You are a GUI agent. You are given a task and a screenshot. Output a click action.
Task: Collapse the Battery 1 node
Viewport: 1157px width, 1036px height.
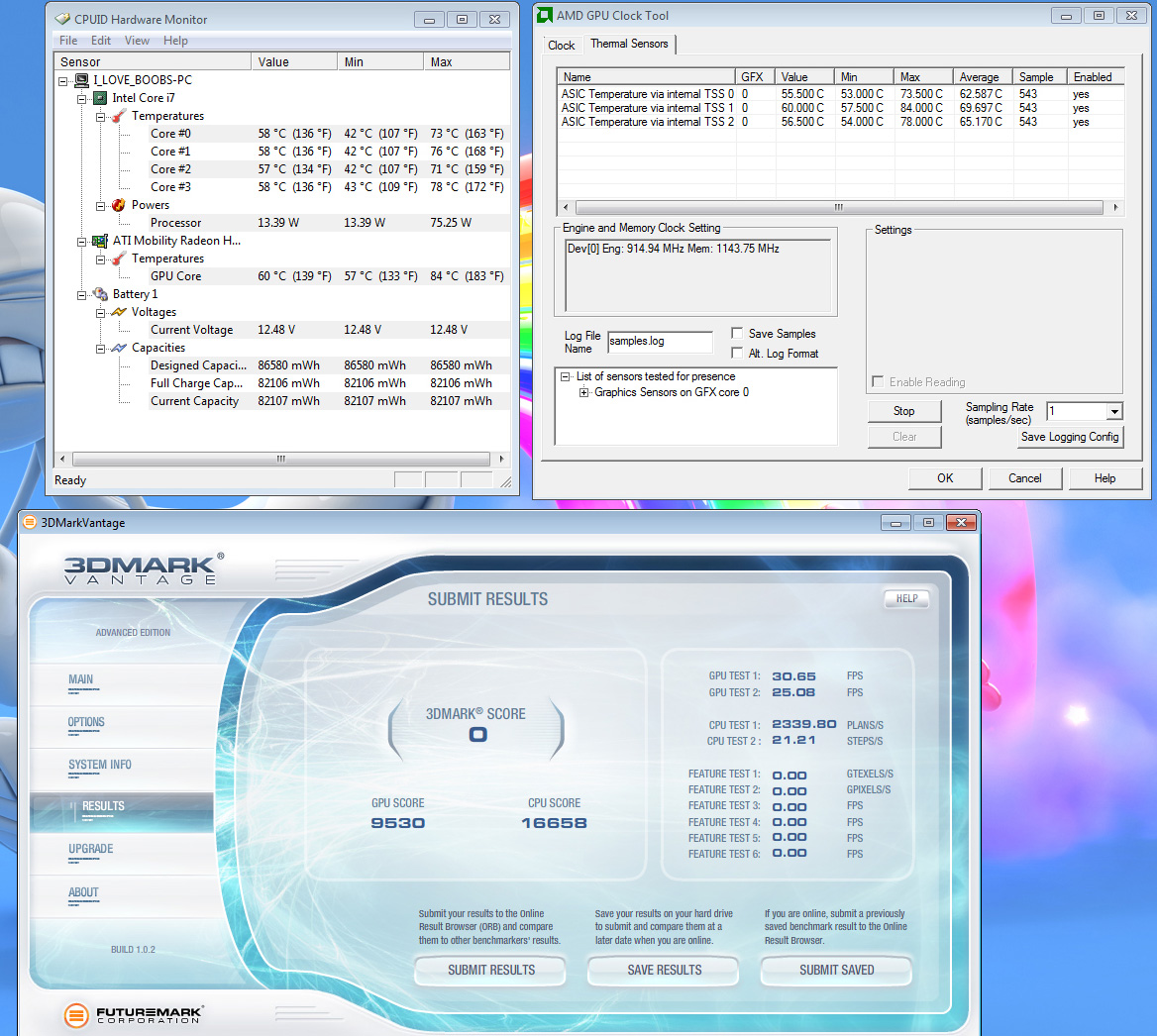[x=82, y=295]
